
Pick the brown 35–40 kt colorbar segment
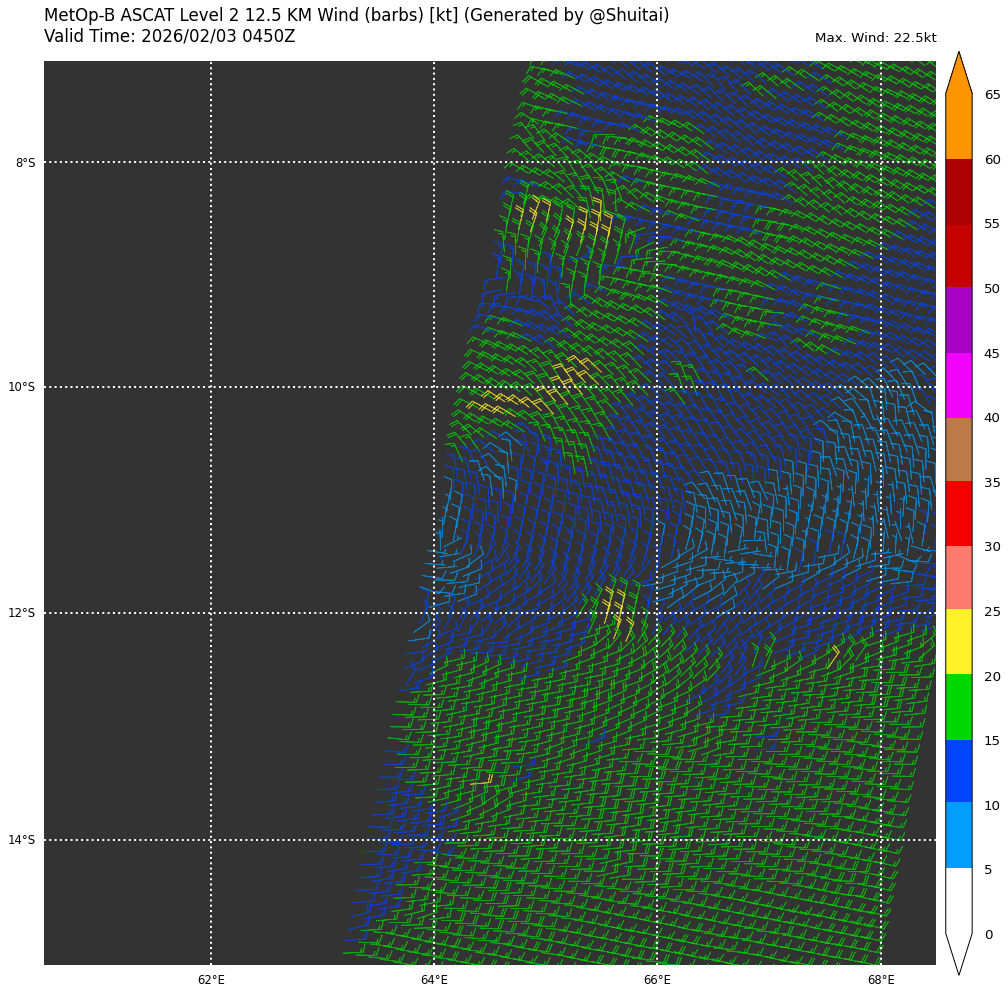958,449
